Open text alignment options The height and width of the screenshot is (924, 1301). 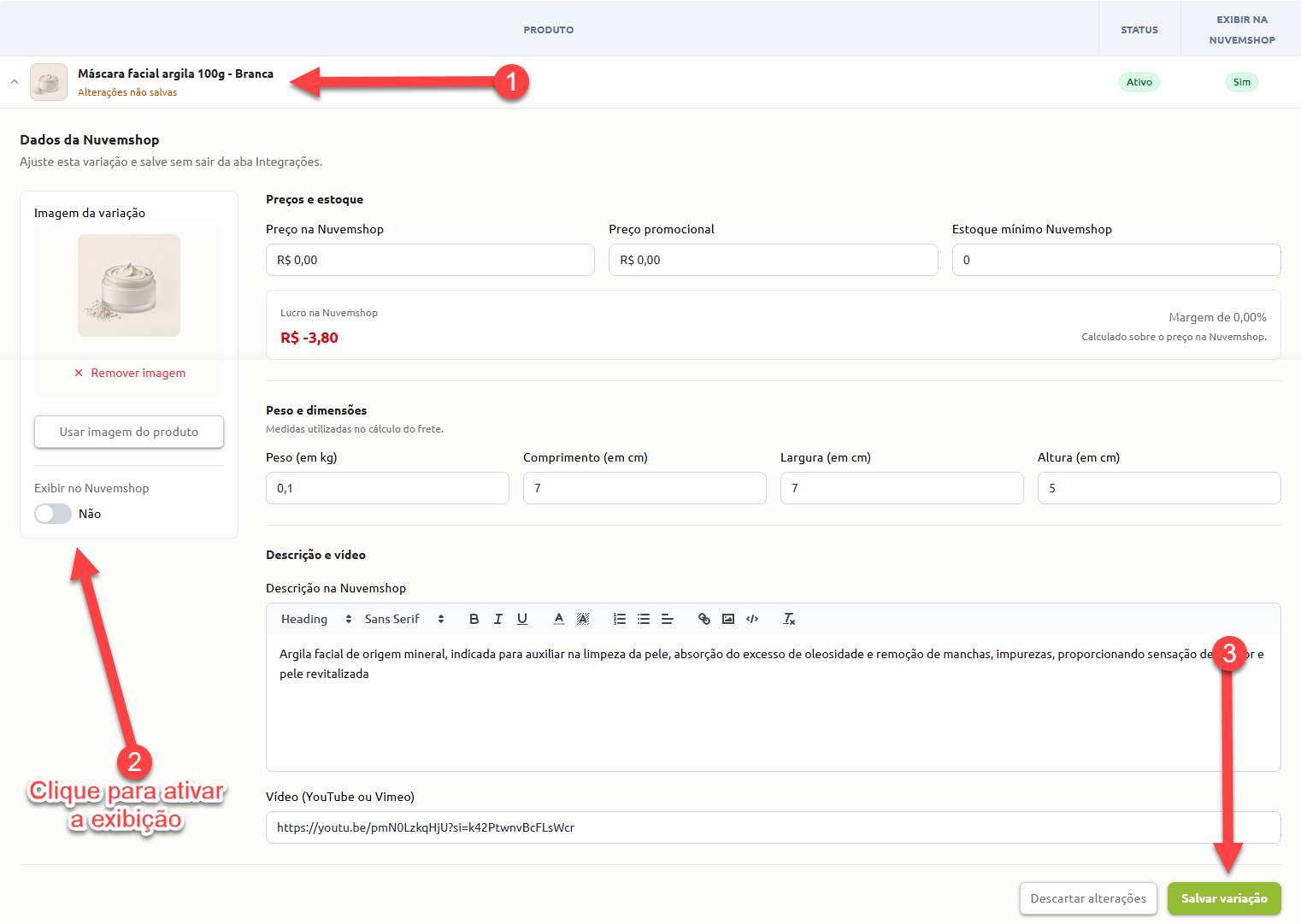pyautogui.click(x=668, y=619)
